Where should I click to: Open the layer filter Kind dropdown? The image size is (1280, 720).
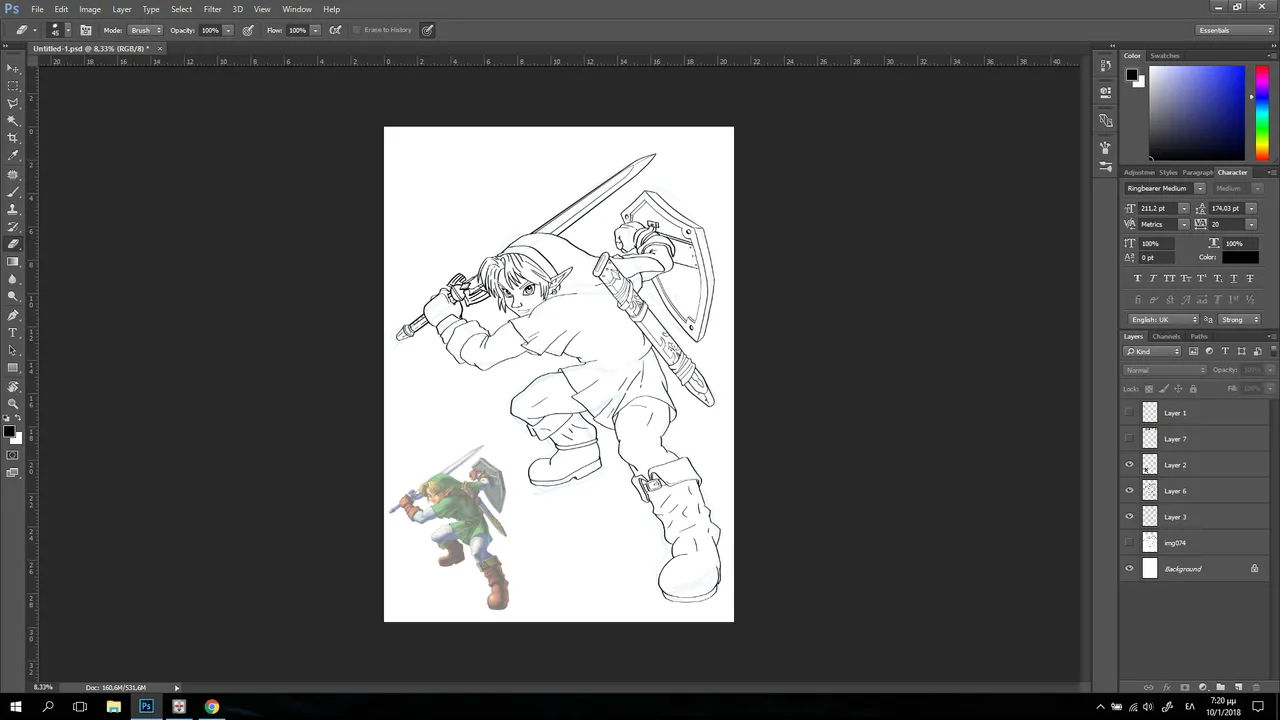pos(1153,351)
